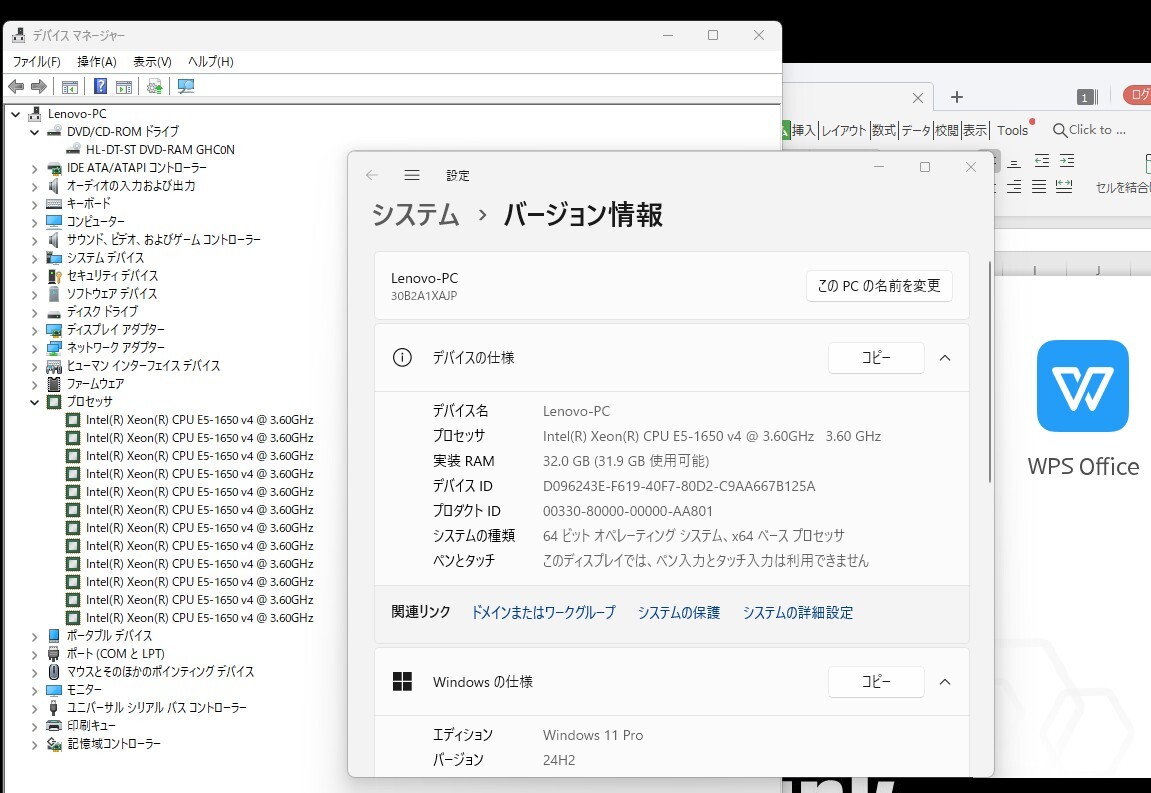This screenshot has width=1151, height=793.
Task: Select the 記憶域コントローラー tree item
Action: pos(114,744)
